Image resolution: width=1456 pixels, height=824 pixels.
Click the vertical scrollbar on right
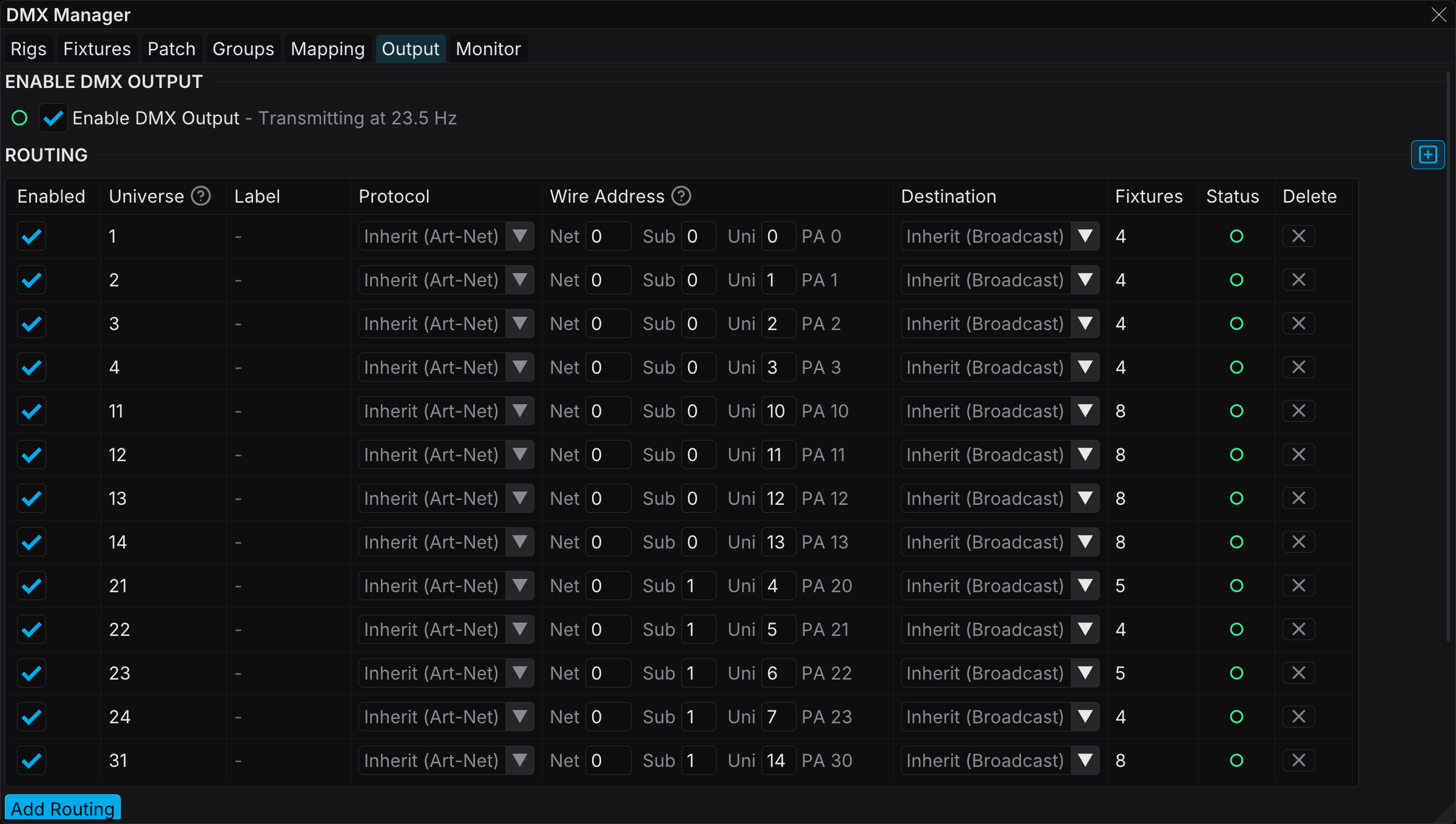[x=1449, y=357]
